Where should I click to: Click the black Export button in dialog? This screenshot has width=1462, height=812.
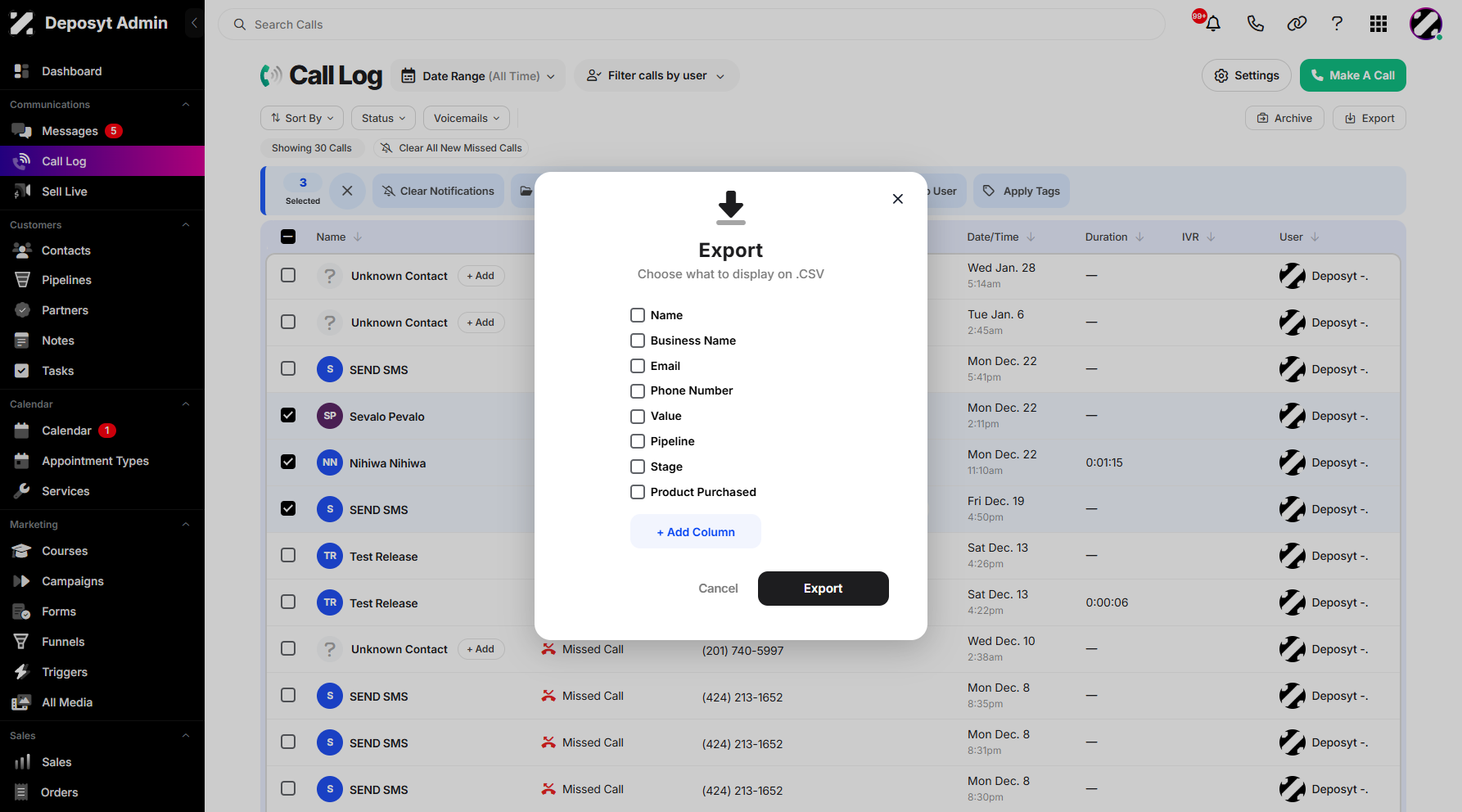[x=823, y=589]
